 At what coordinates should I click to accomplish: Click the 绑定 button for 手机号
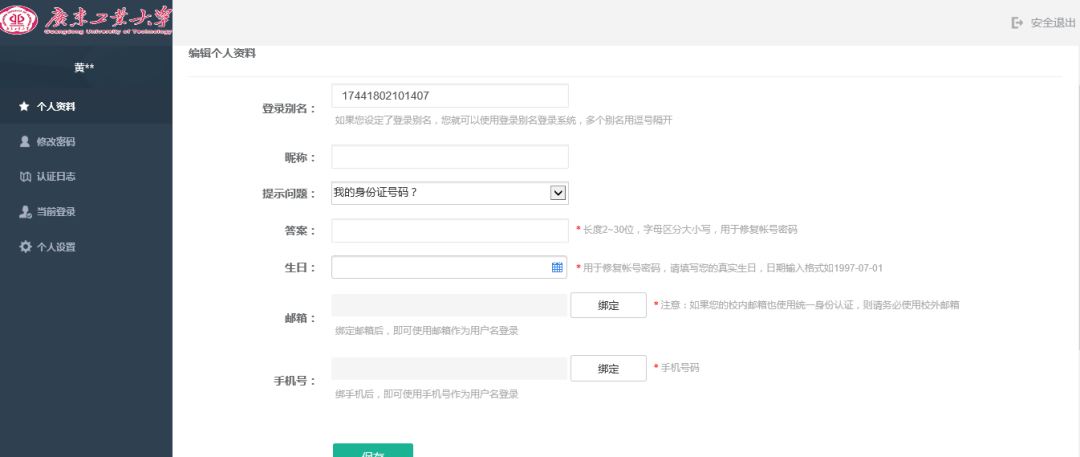pyautogui.click(x=608, y=368)
